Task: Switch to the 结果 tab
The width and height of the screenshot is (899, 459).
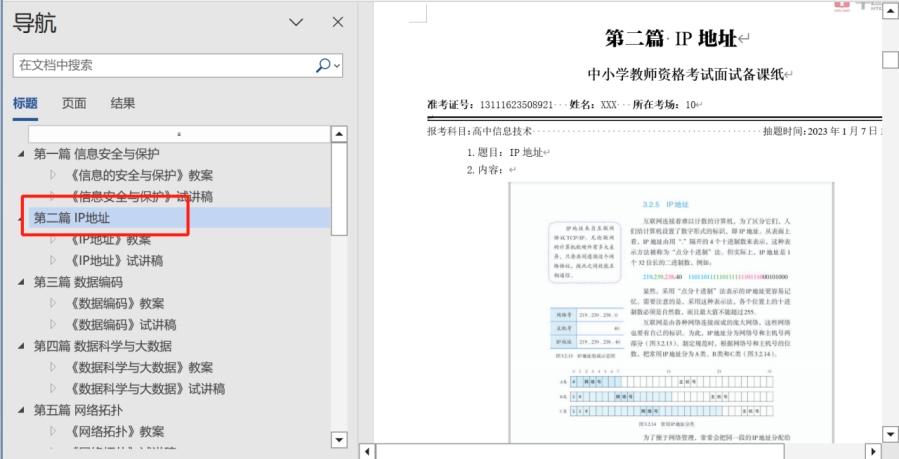Action: pyautogui.click(x=123, y=103)
